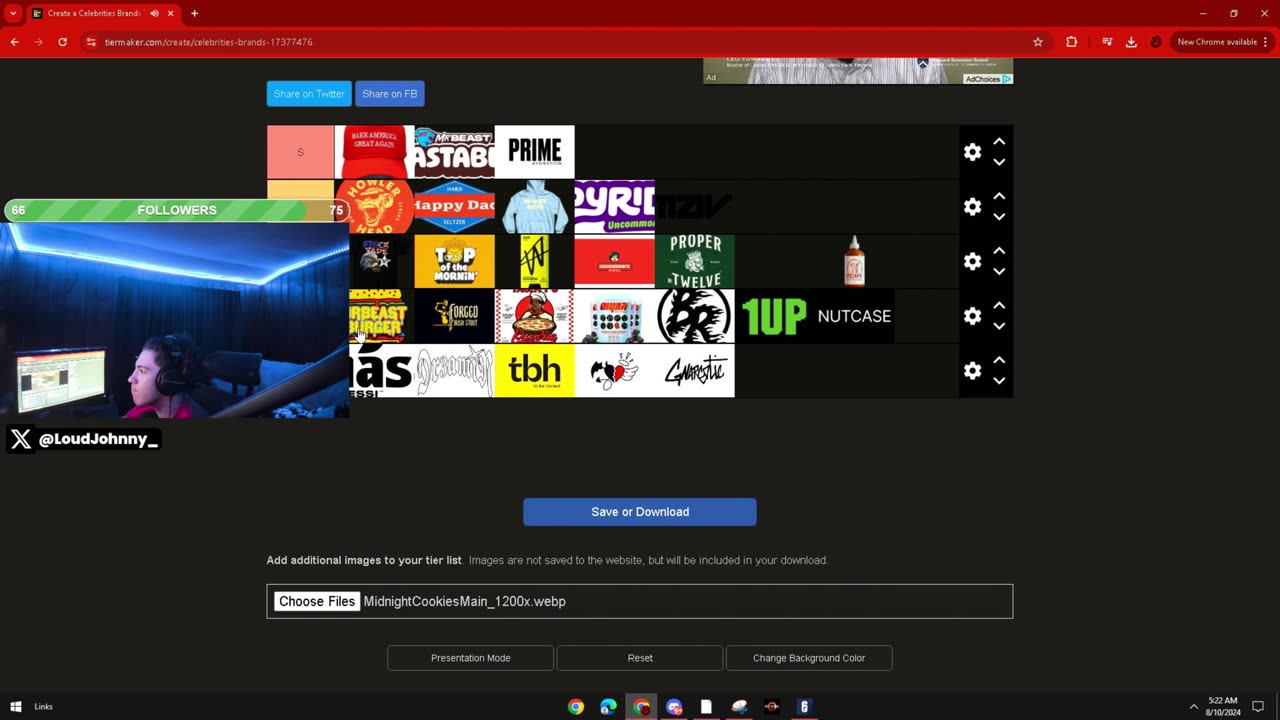The width and height of the screenshot is (1280, 720).
Task: Open Windows Start menu
Action: coord(15,707)
